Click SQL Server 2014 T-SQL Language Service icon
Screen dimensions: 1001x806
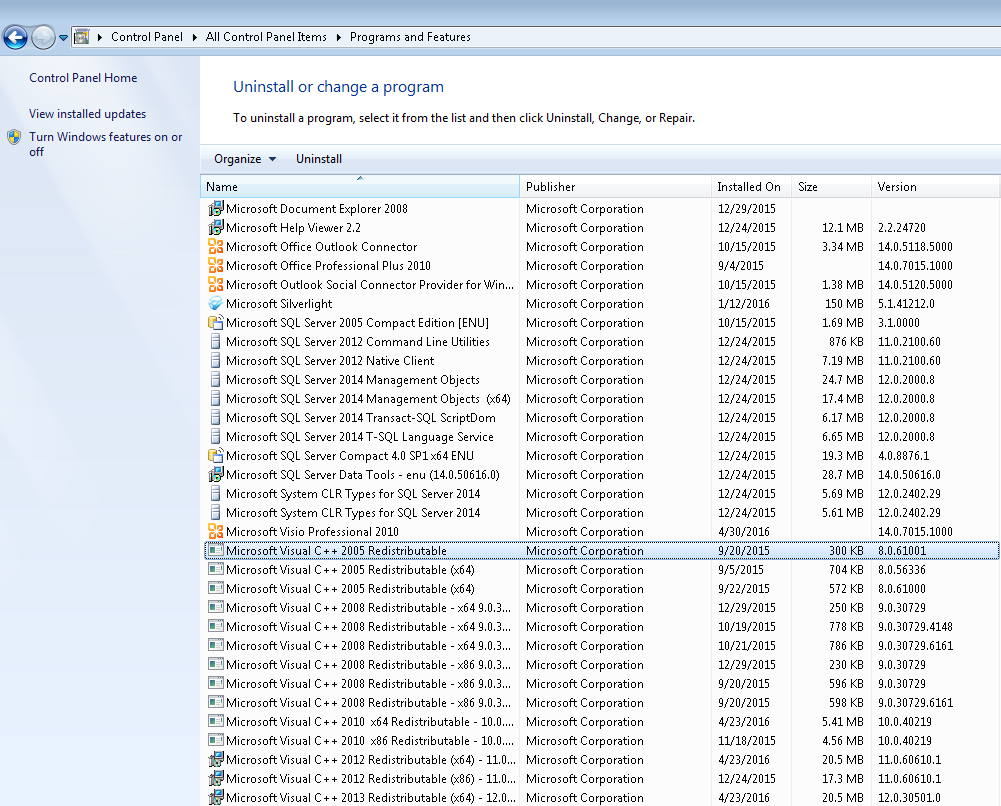click(216, 437)
